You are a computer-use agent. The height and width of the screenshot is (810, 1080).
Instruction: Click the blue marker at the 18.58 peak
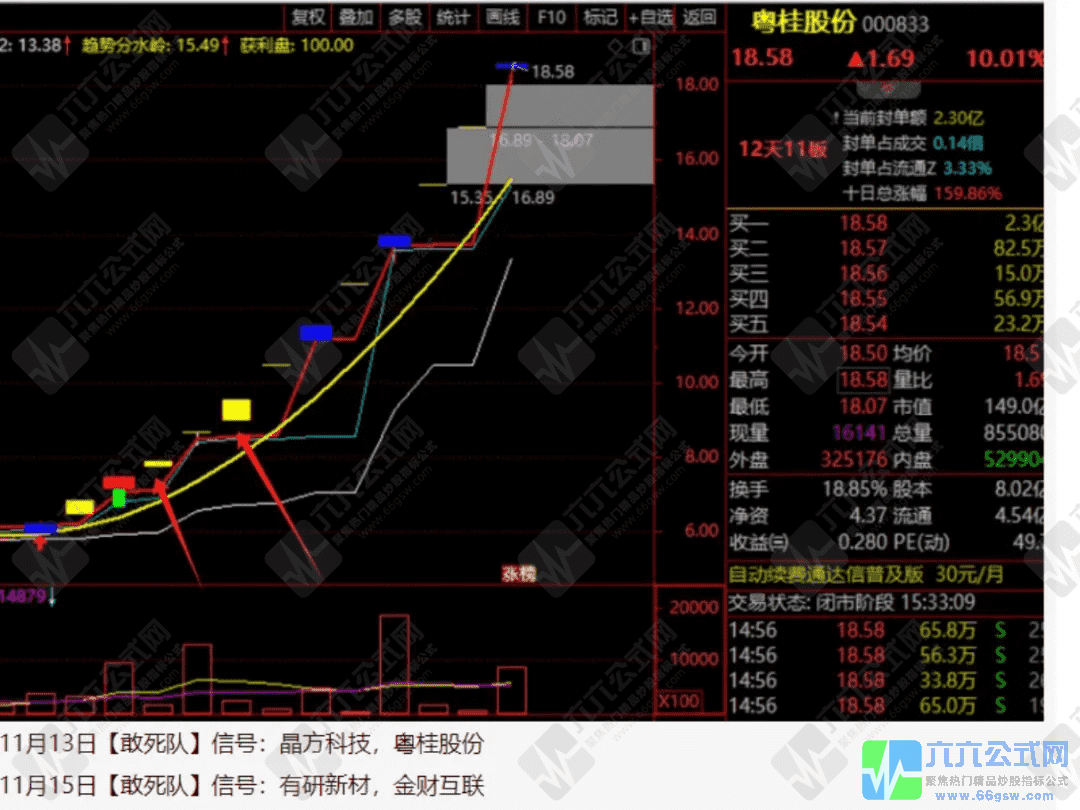tap(512, 66)
